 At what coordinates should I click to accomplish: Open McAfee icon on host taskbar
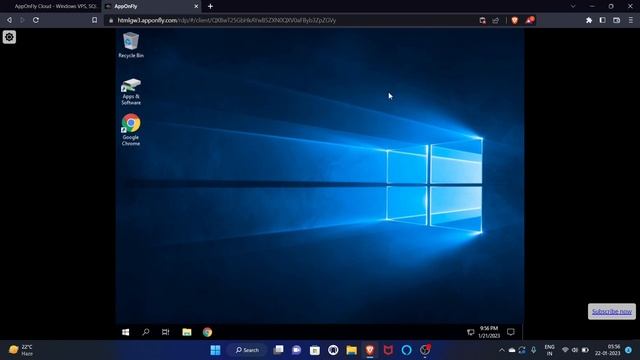pyautogui.click(x=388, y=350)
